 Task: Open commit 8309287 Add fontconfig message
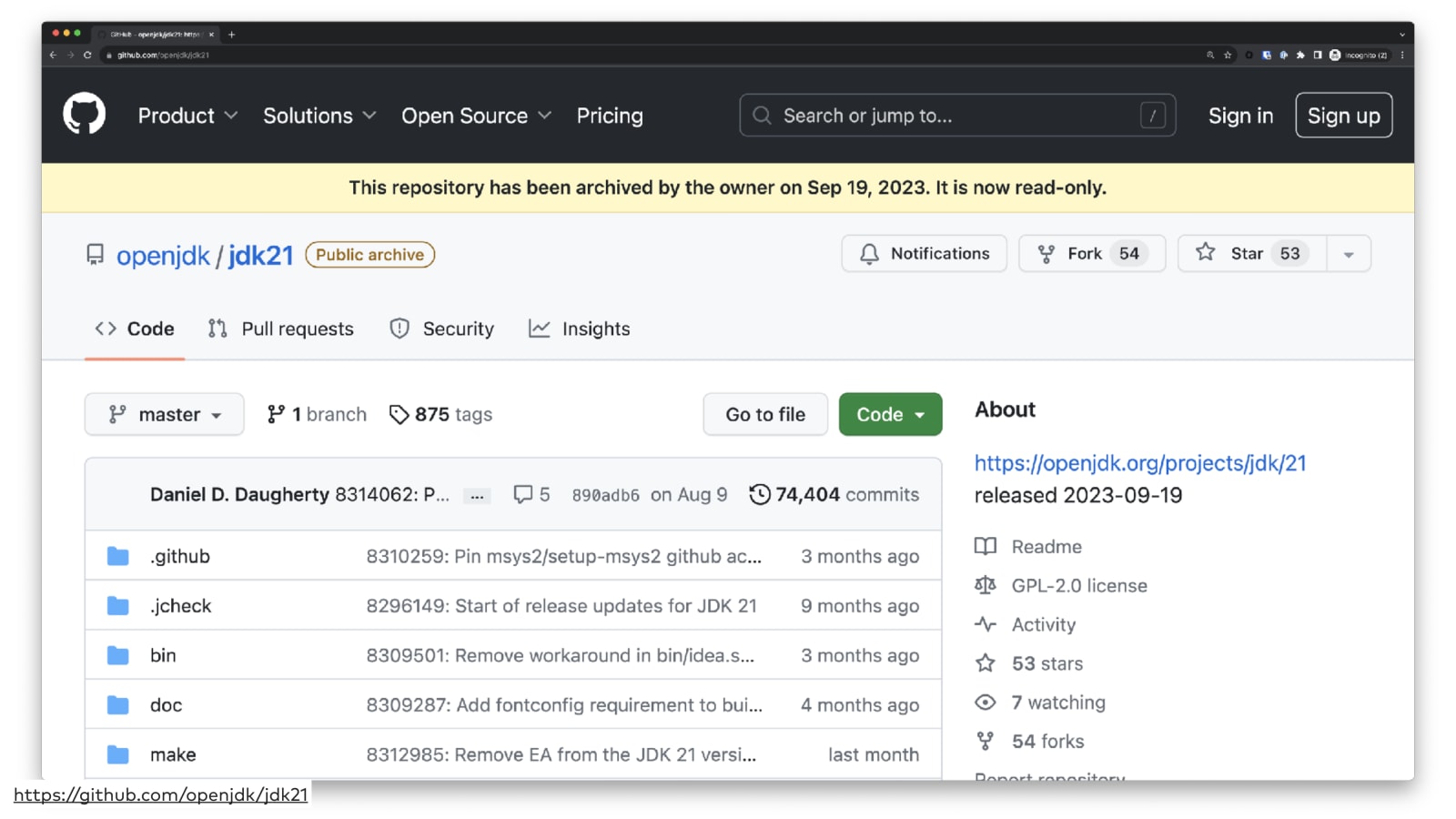point(564,705)
